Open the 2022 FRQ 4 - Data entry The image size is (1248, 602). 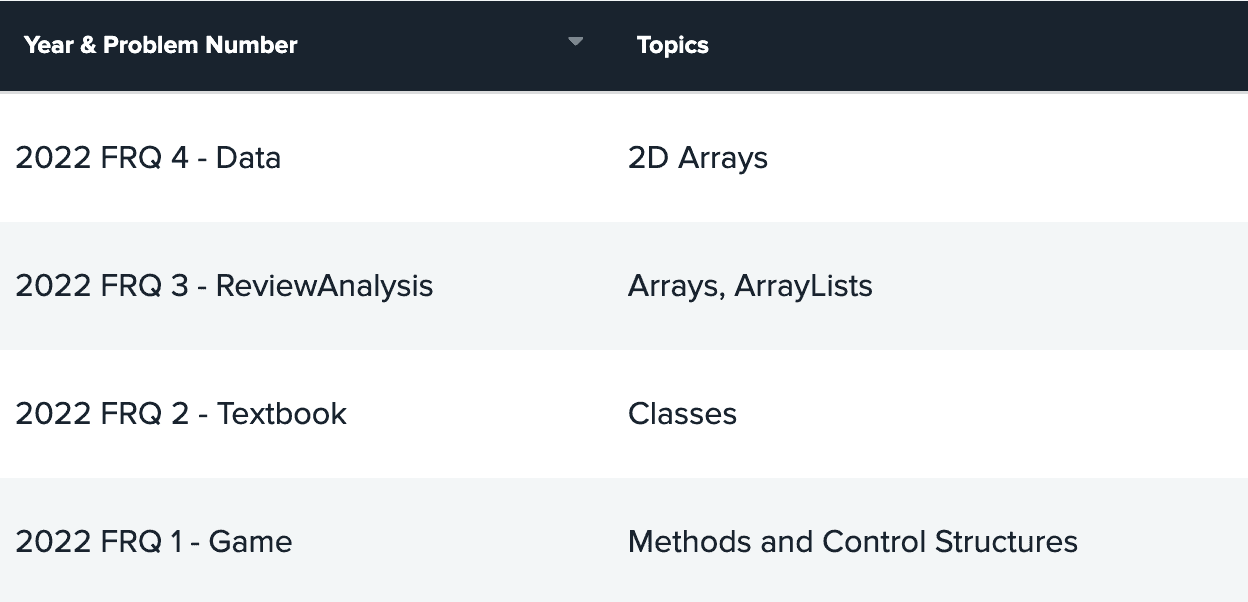148,158
